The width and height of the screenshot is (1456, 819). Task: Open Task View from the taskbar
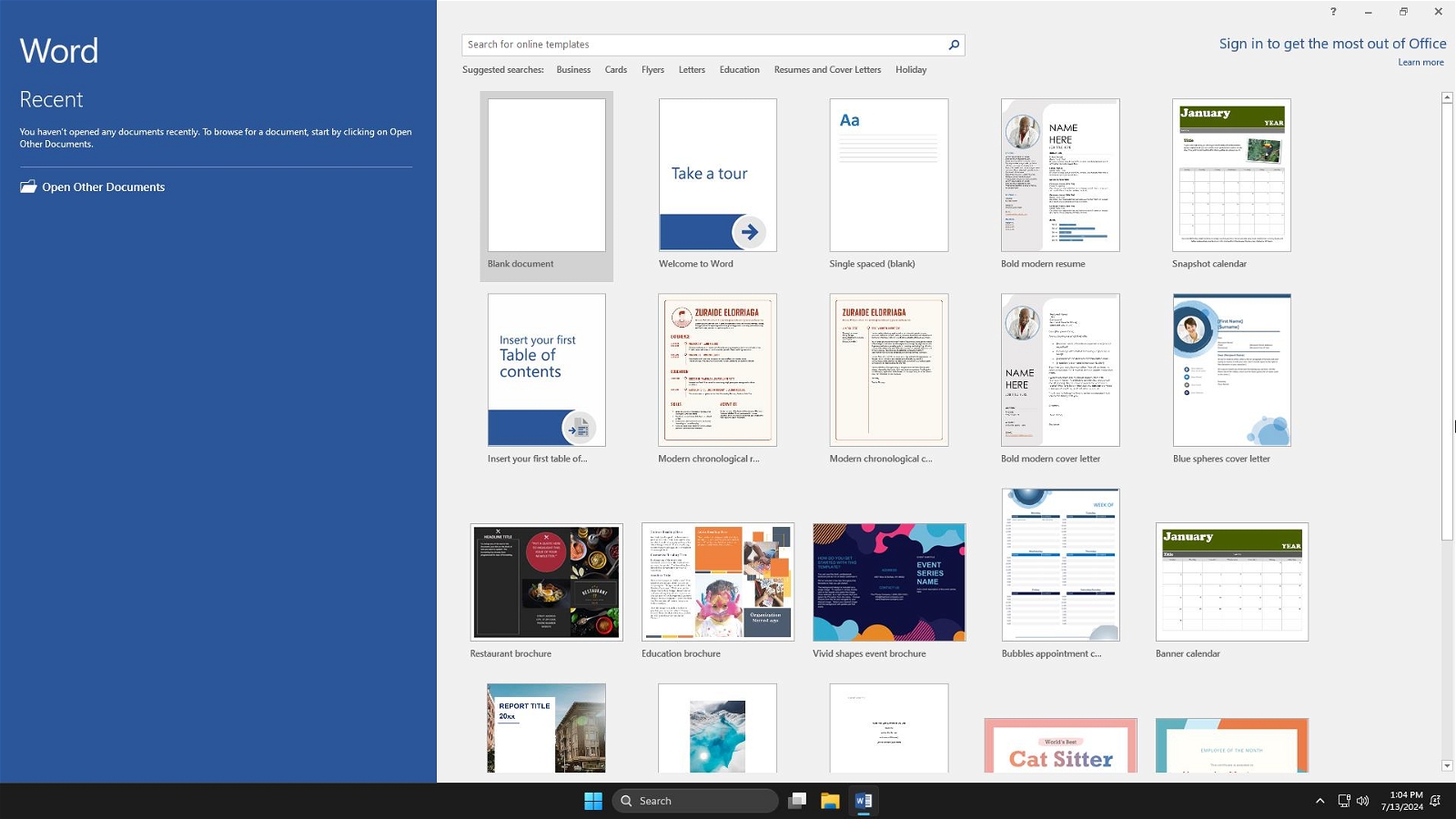pos(797,801)
